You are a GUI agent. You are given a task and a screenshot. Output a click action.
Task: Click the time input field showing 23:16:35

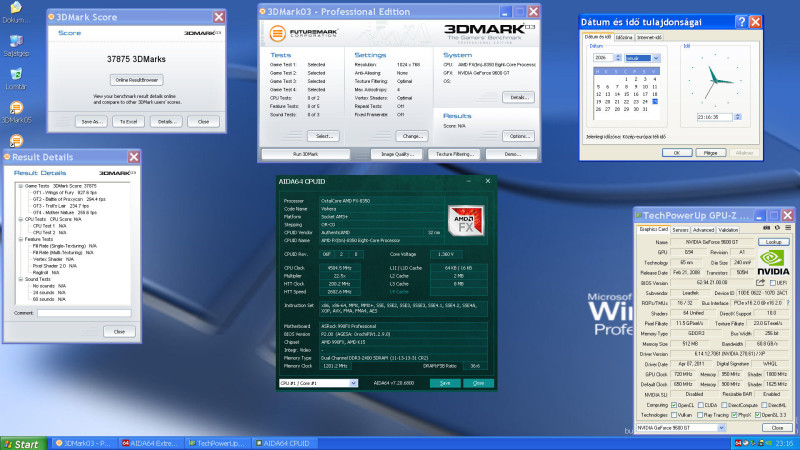(x=714, y=117)
